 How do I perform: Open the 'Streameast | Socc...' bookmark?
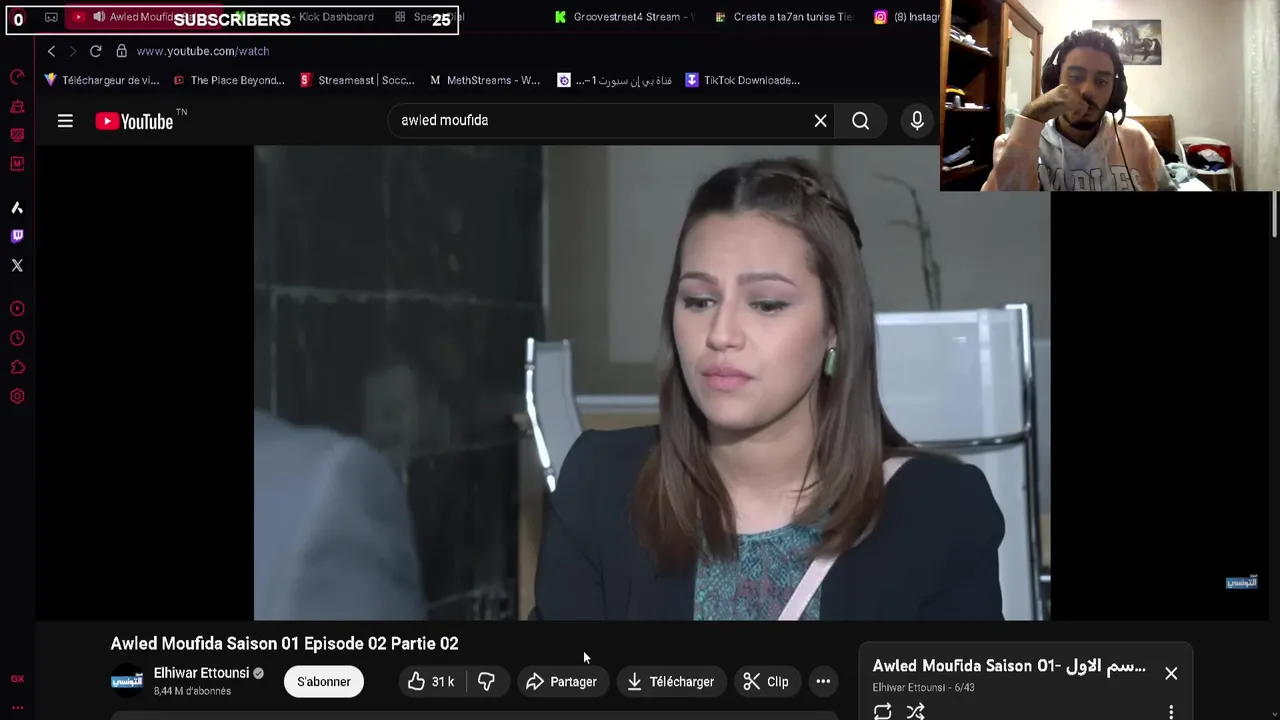[357, 80]
